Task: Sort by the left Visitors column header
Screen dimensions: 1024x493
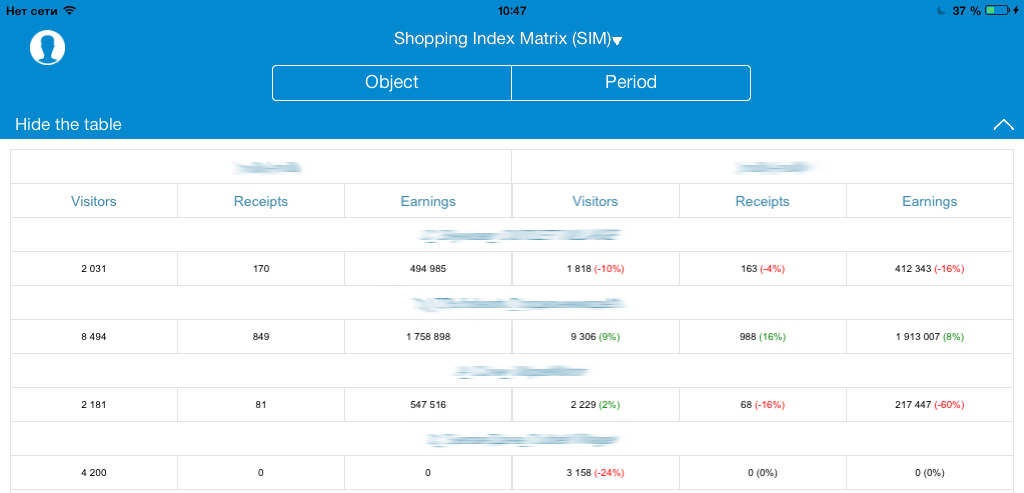Action: 94,201
